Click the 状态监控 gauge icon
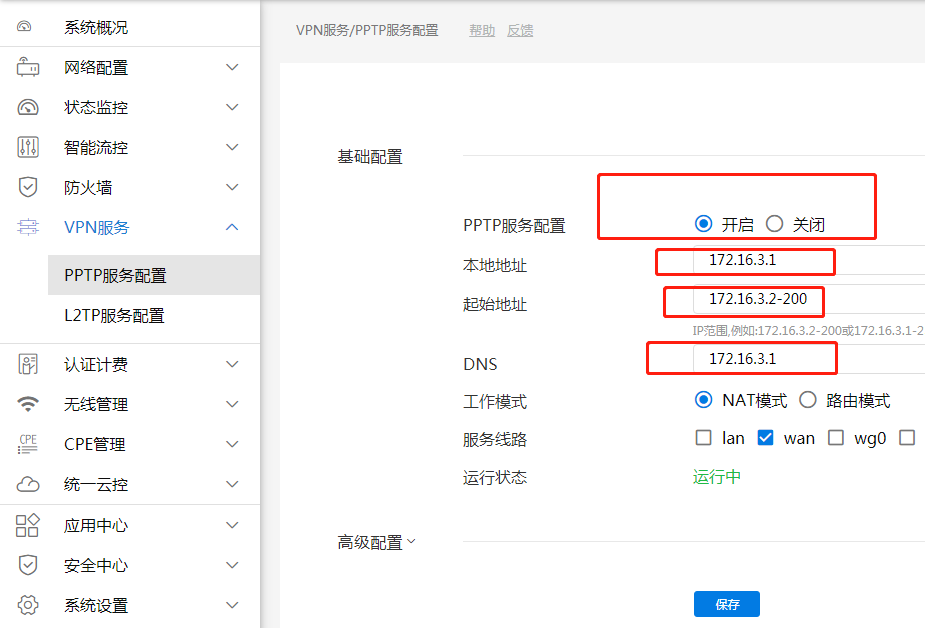This screenshot has width=925, height=628. 28,108
